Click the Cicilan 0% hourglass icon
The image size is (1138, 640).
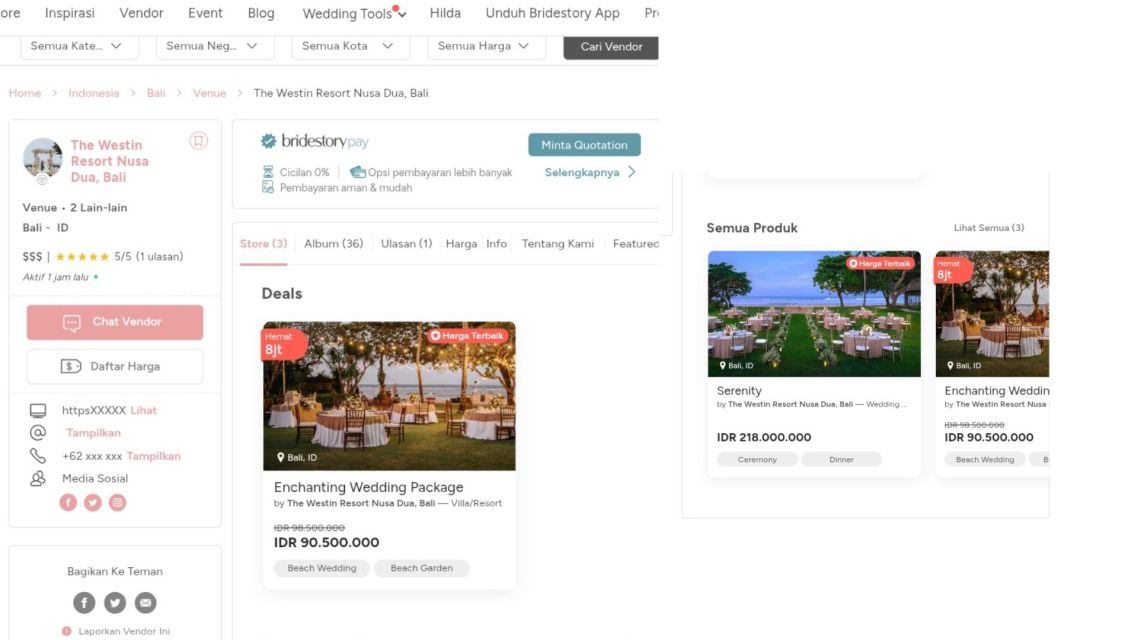click(x=268, y=172)
